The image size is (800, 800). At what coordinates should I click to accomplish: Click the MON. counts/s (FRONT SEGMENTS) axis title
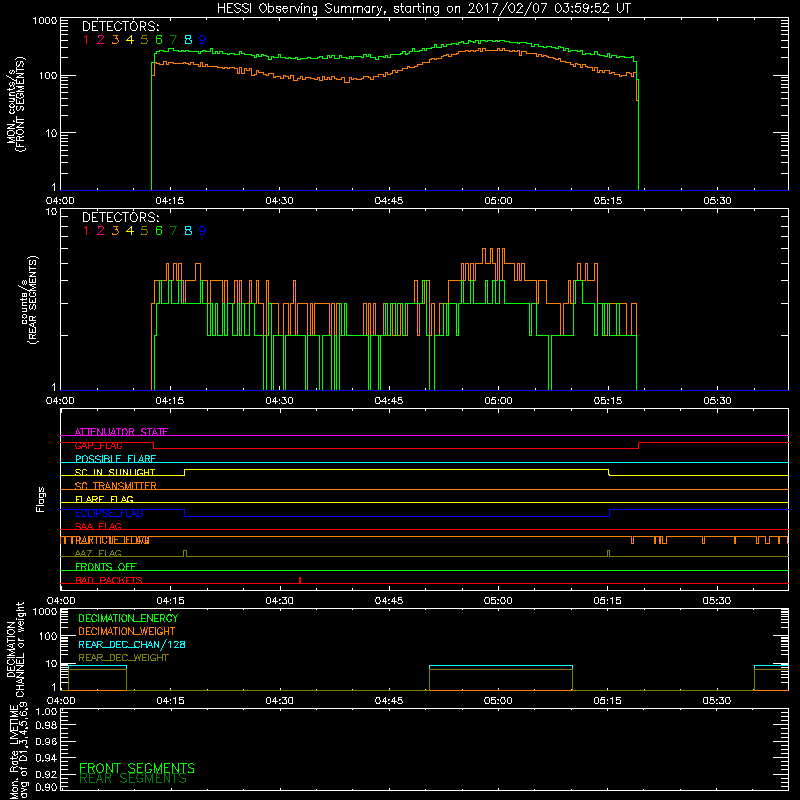(15, 104)
